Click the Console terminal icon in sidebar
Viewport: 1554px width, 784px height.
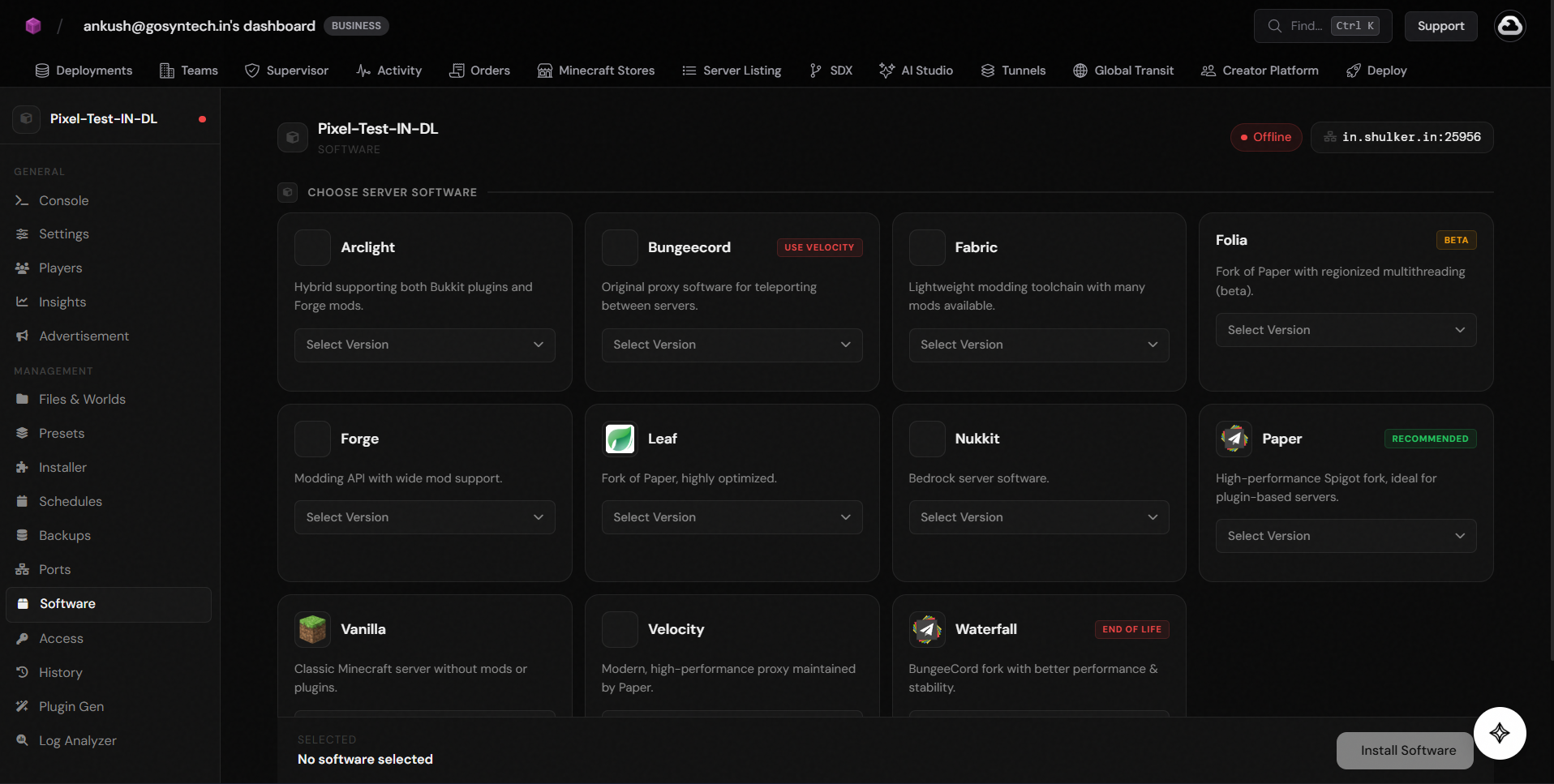(x=22, y=200)
